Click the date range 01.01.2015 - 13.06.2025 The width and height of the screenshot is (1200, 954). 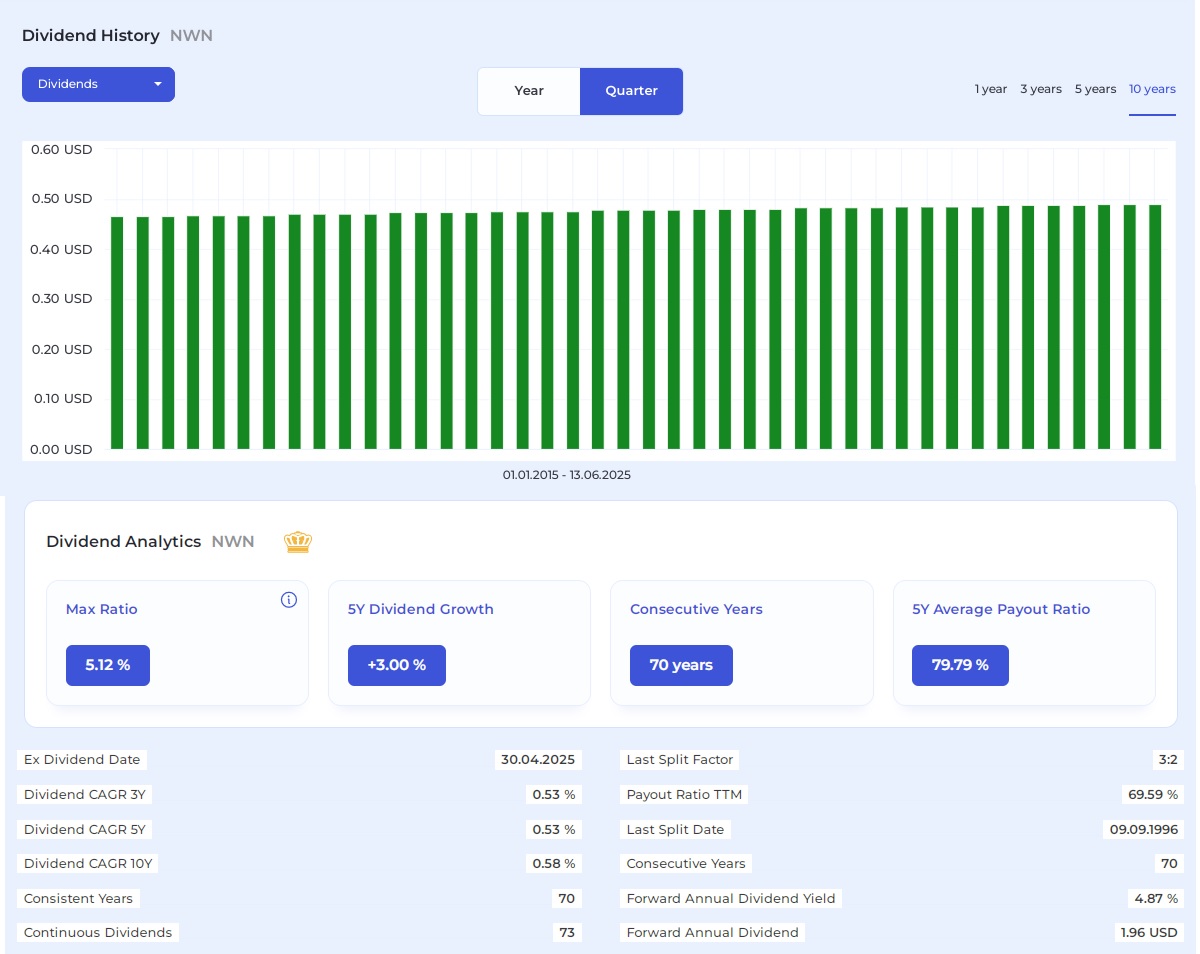567,475
